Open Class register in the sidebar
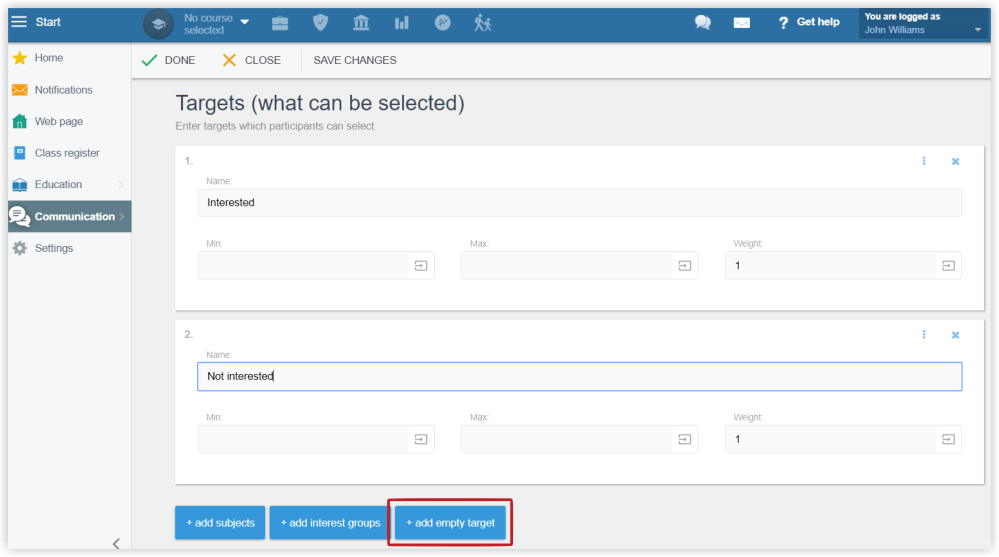Image resolution: width=999 pixels, height=557 pixels. tap(69, 153)
